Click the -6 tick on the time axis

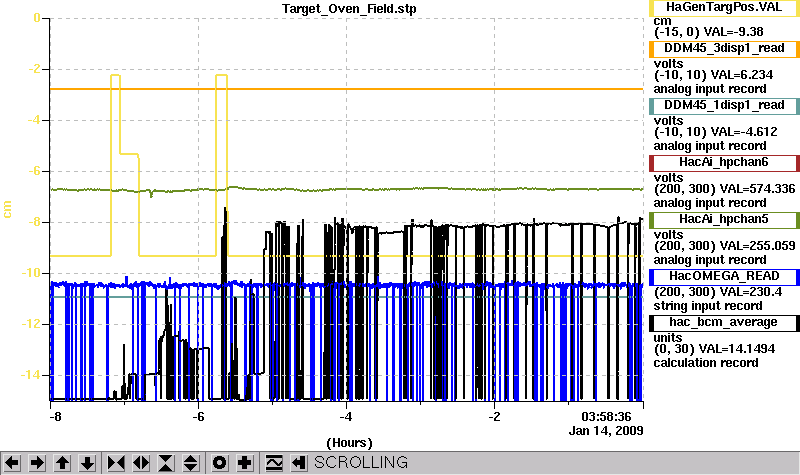(x=198, y=417)
